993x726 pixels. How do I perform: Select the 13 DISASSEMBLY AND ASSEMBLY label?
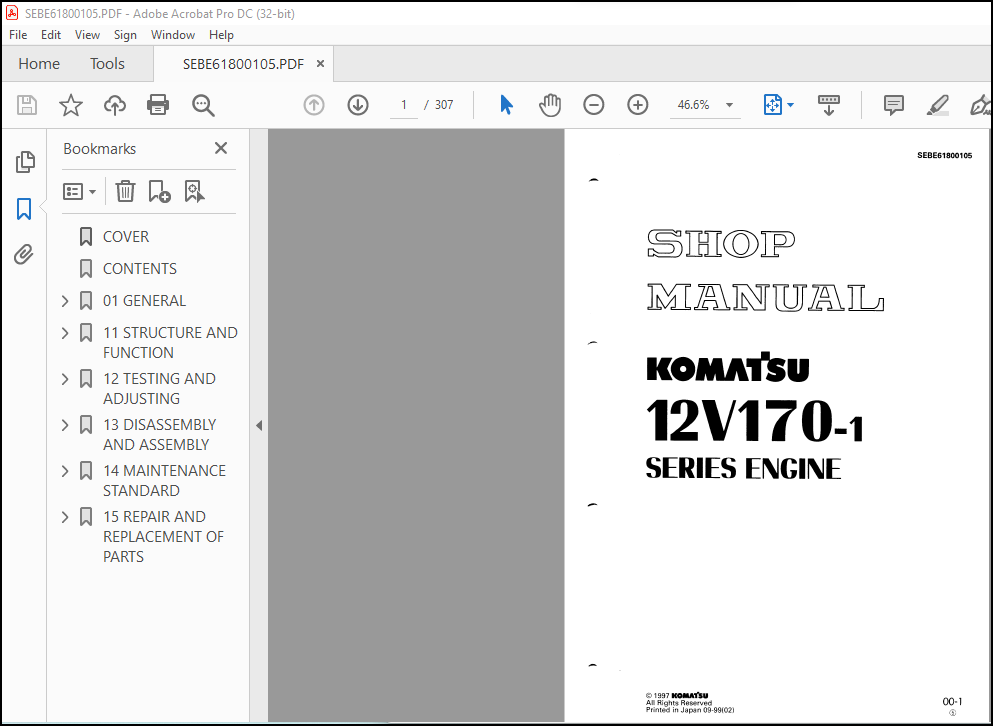pos(160,435)
